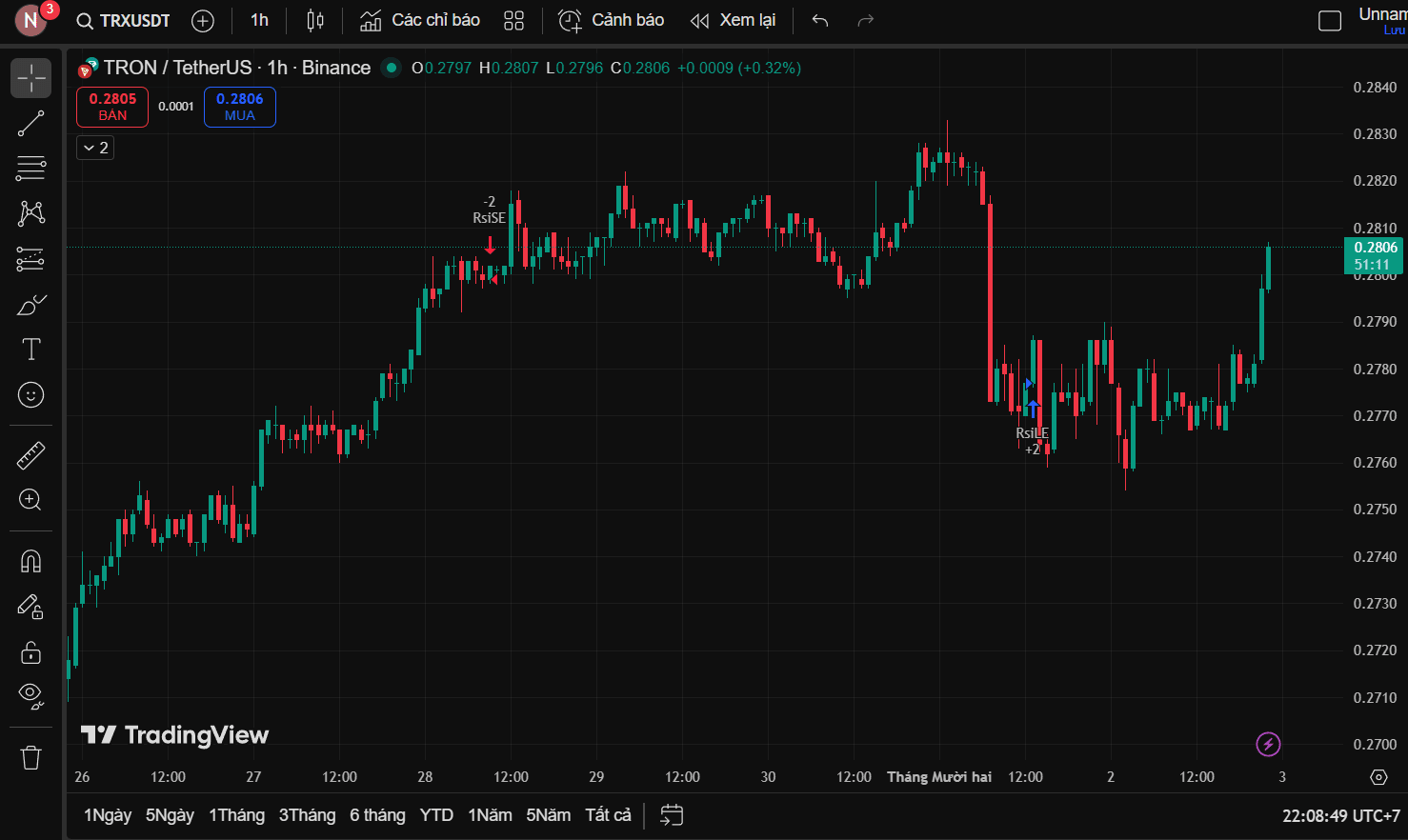Select the text annotation tool

pos(30,350)
